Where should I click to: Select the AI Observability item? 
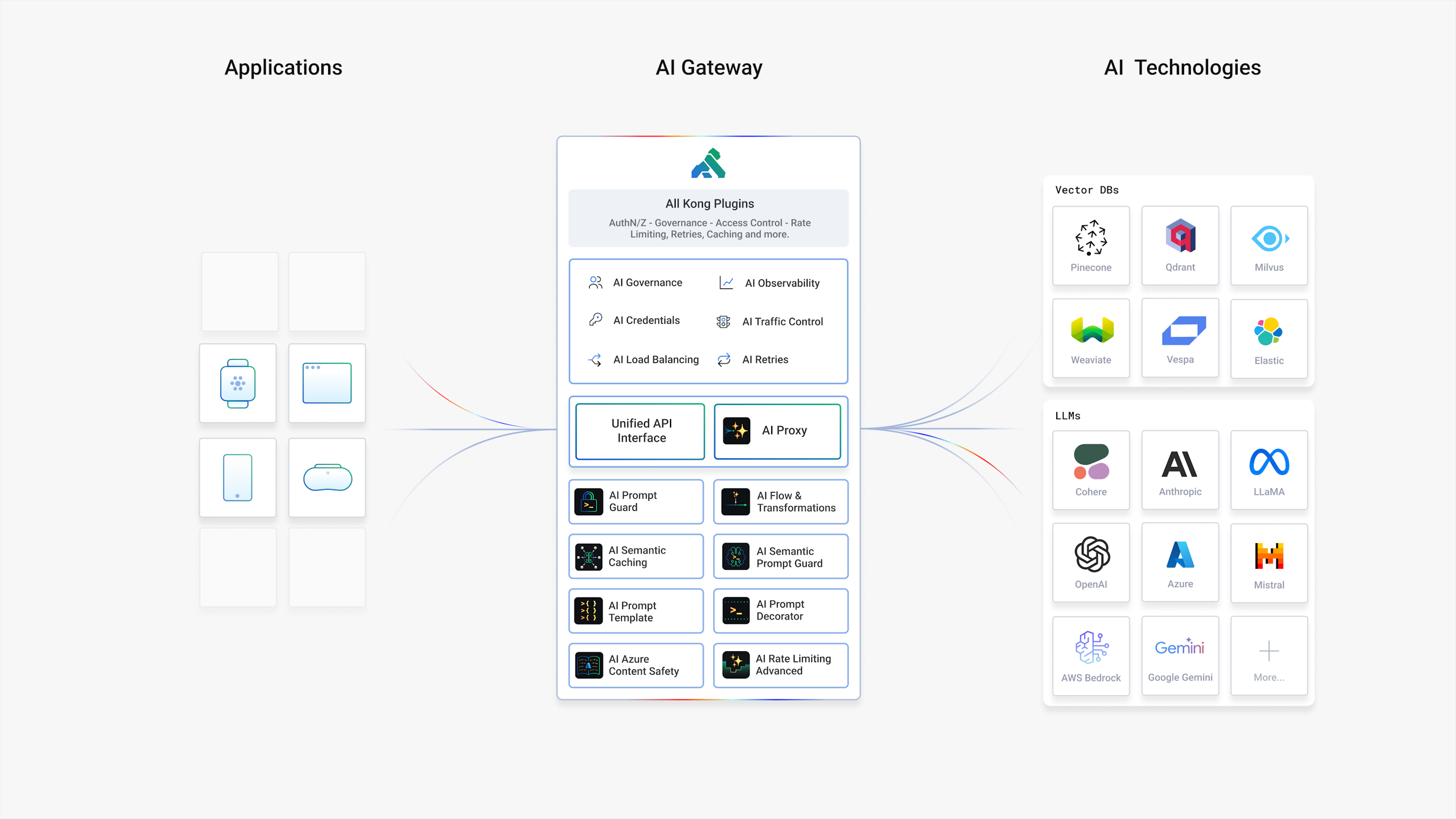pos(770,283)
